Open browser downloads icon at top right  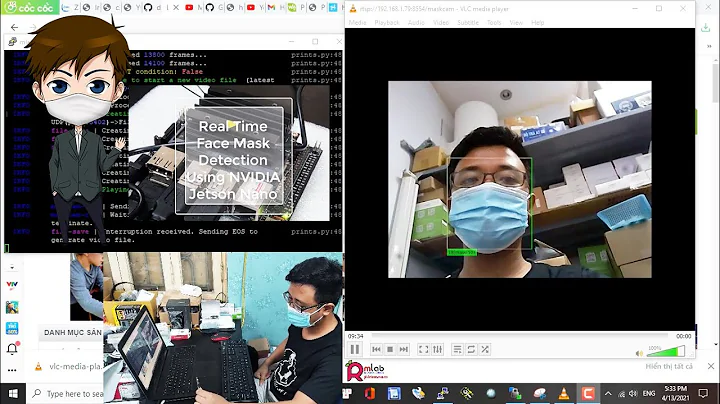point(706,28)
